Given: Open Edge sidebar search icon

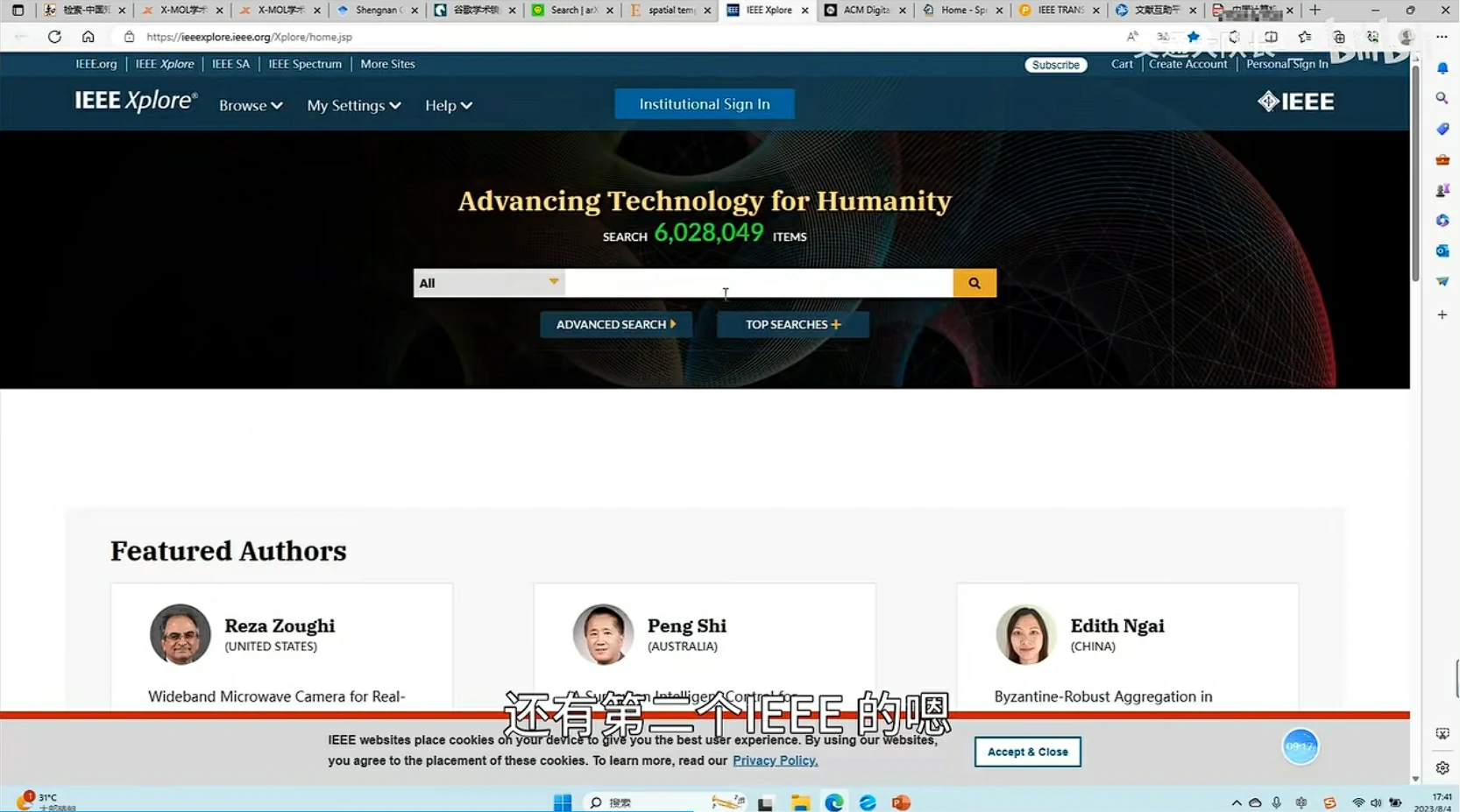Looking at the screenshot, I should (1442, 98).
